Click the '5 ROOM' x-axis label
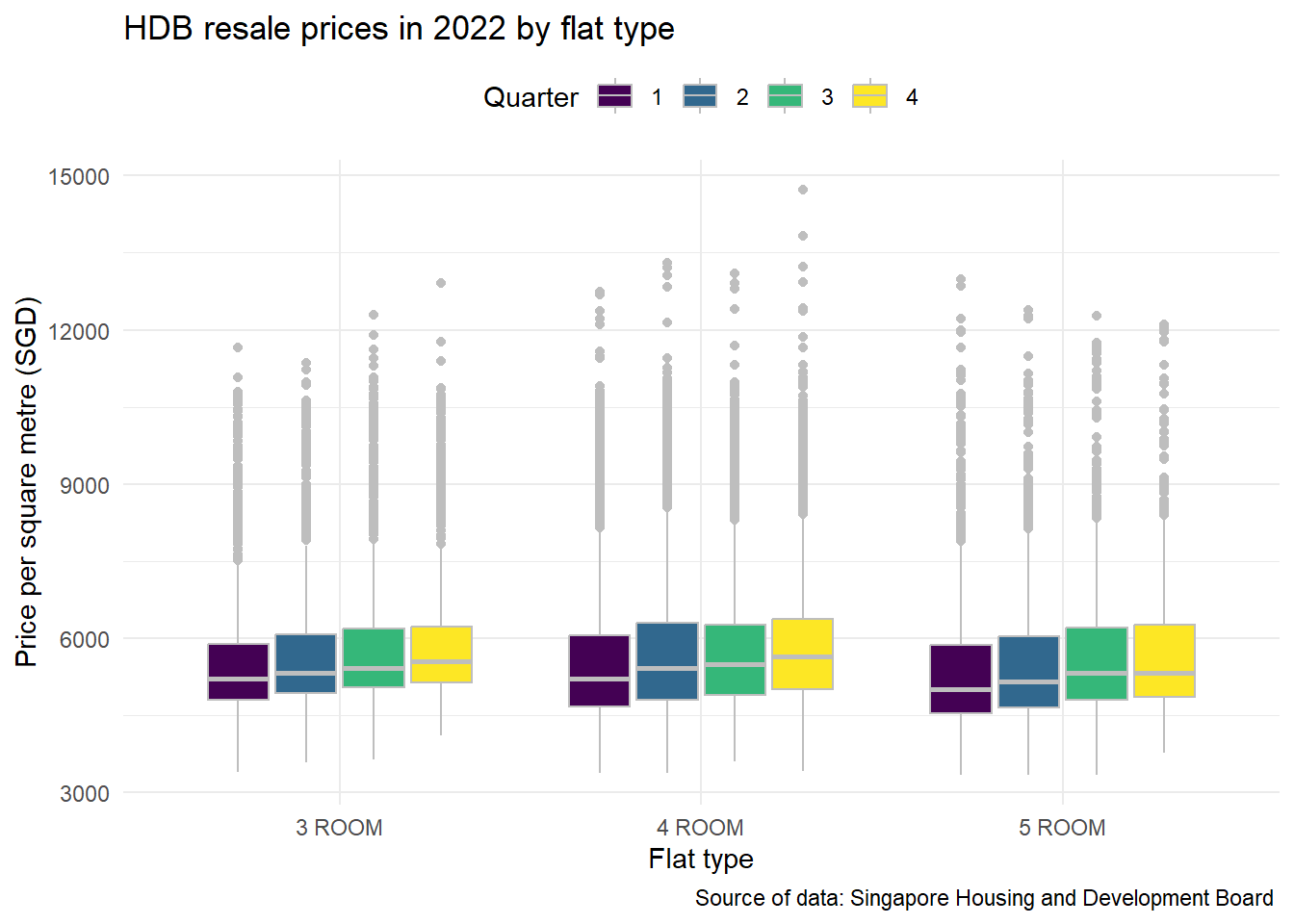Viewport: 1294px width, 924px height. (x=1062, y=828)
